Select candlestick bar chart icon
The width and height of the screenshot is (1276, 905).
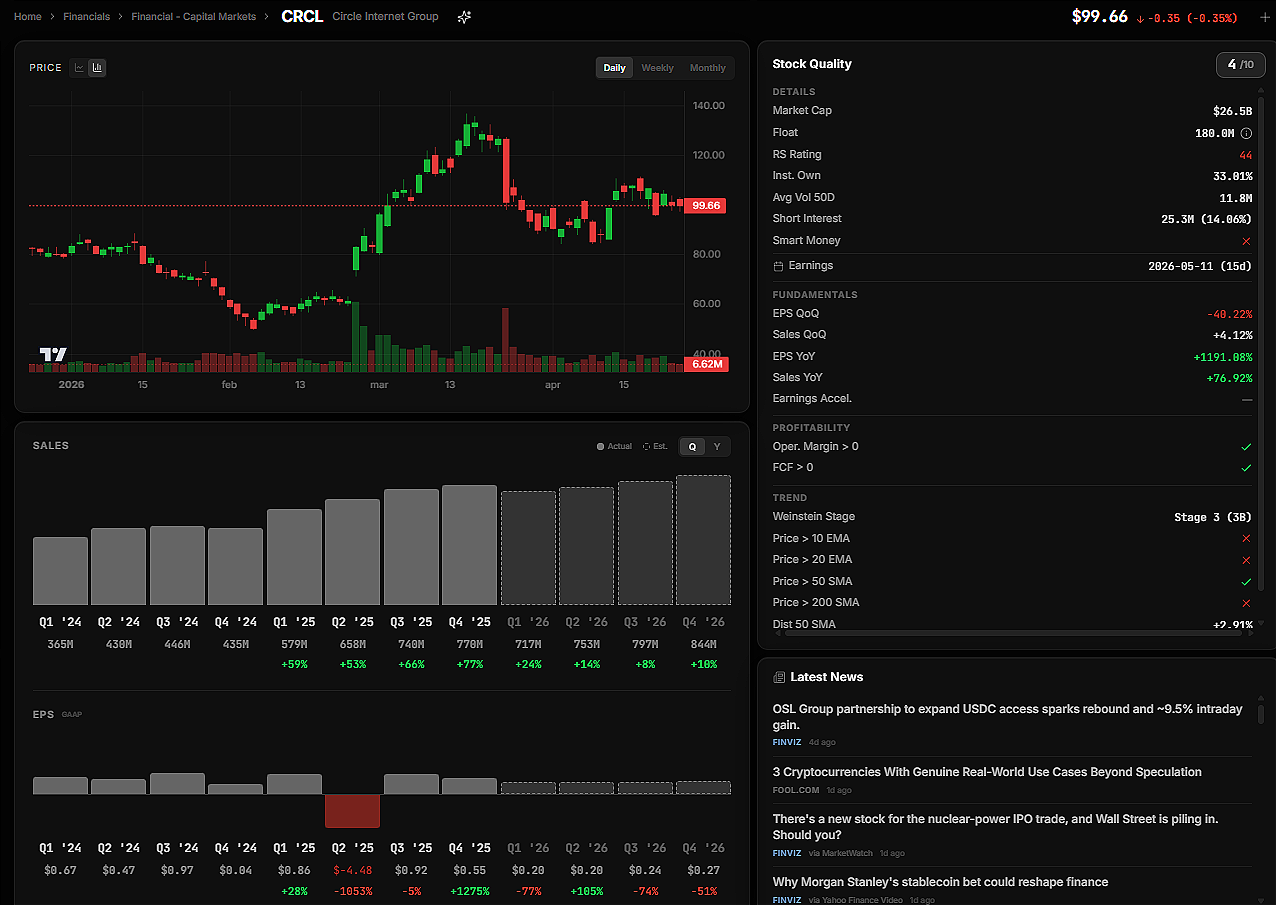[x=97, y=68]
